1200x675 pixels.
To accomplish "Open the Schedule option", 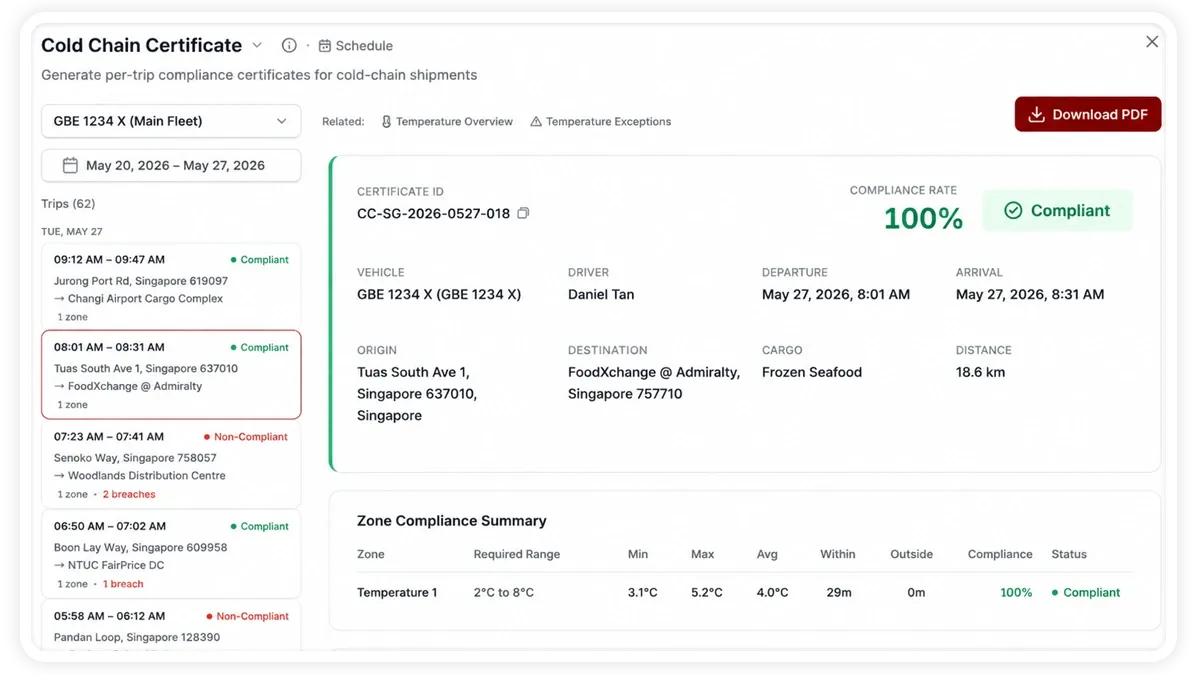I will point(355,45).
